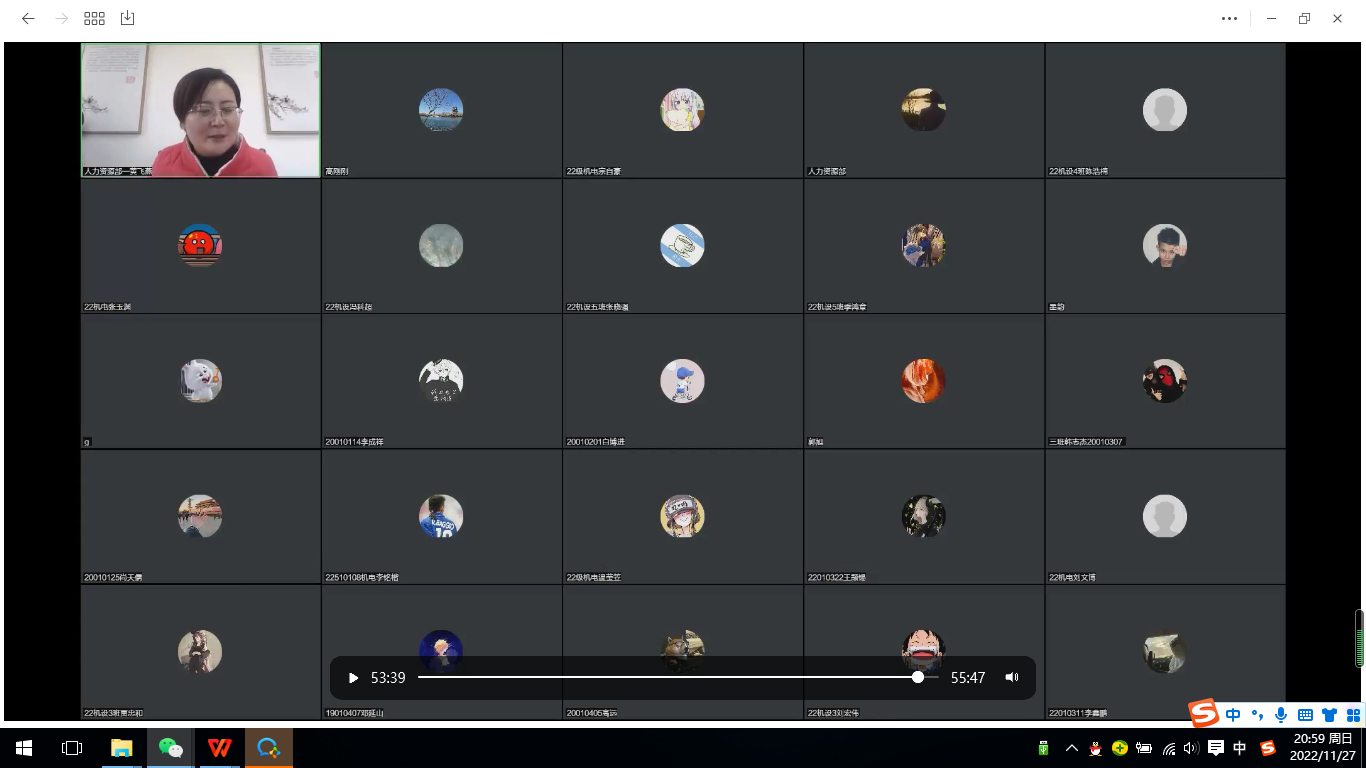
Task: Toggle Sogou Chinese/English mode in floating bar
Action: pyautogui.click(x=1233, y=715)
